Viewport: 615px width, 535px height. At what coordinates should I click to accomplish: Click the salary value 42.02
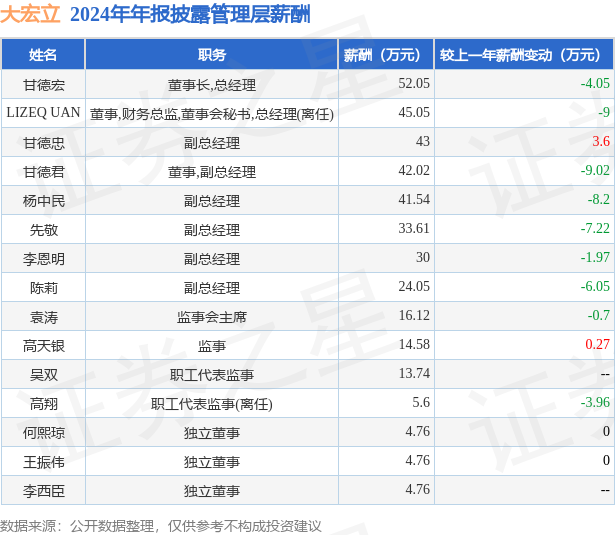point(414,170)
